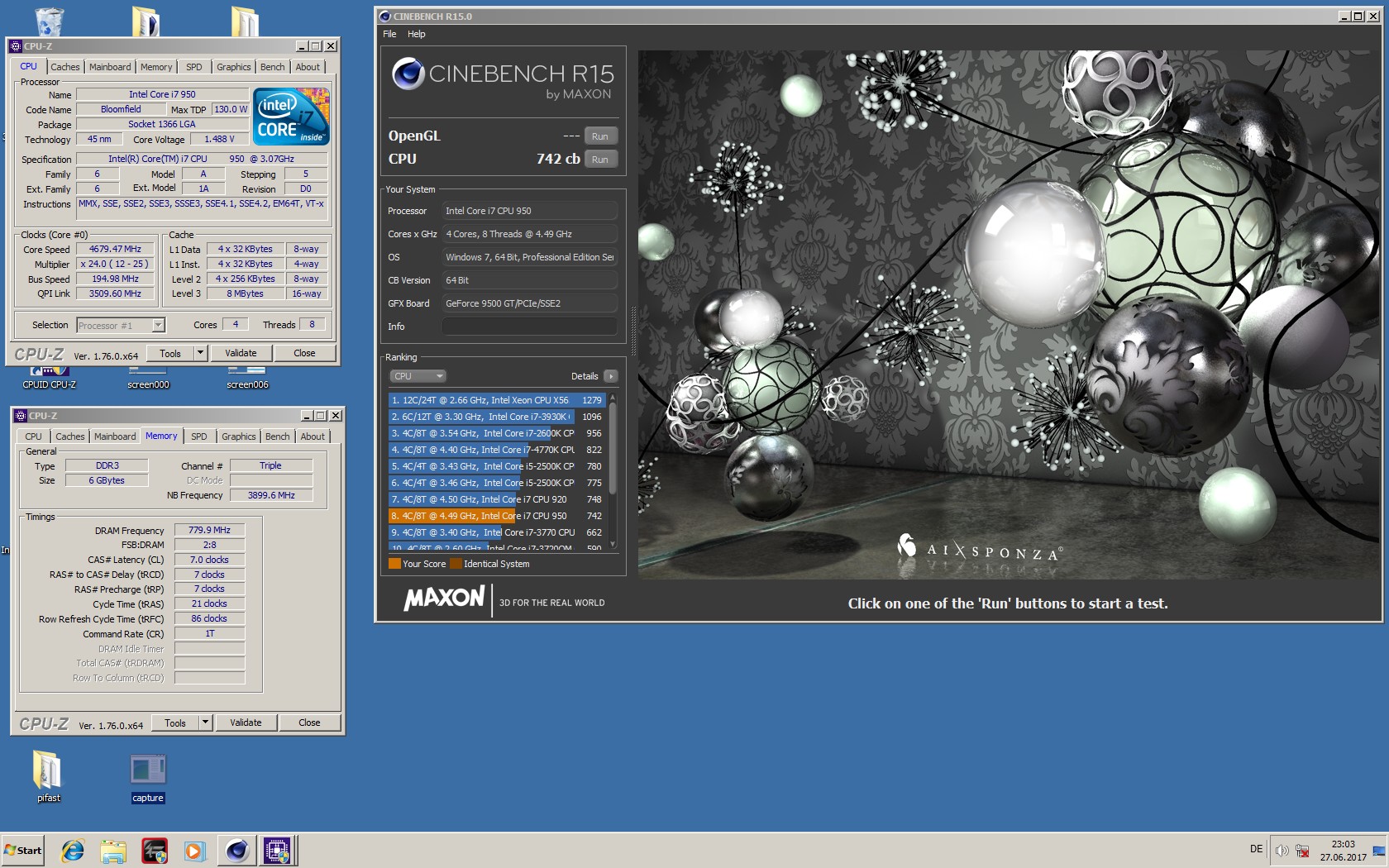This screenshot has height=868, width=1389.
Task: Click the Intel Core i7 logo
Action: click(292, 117)
